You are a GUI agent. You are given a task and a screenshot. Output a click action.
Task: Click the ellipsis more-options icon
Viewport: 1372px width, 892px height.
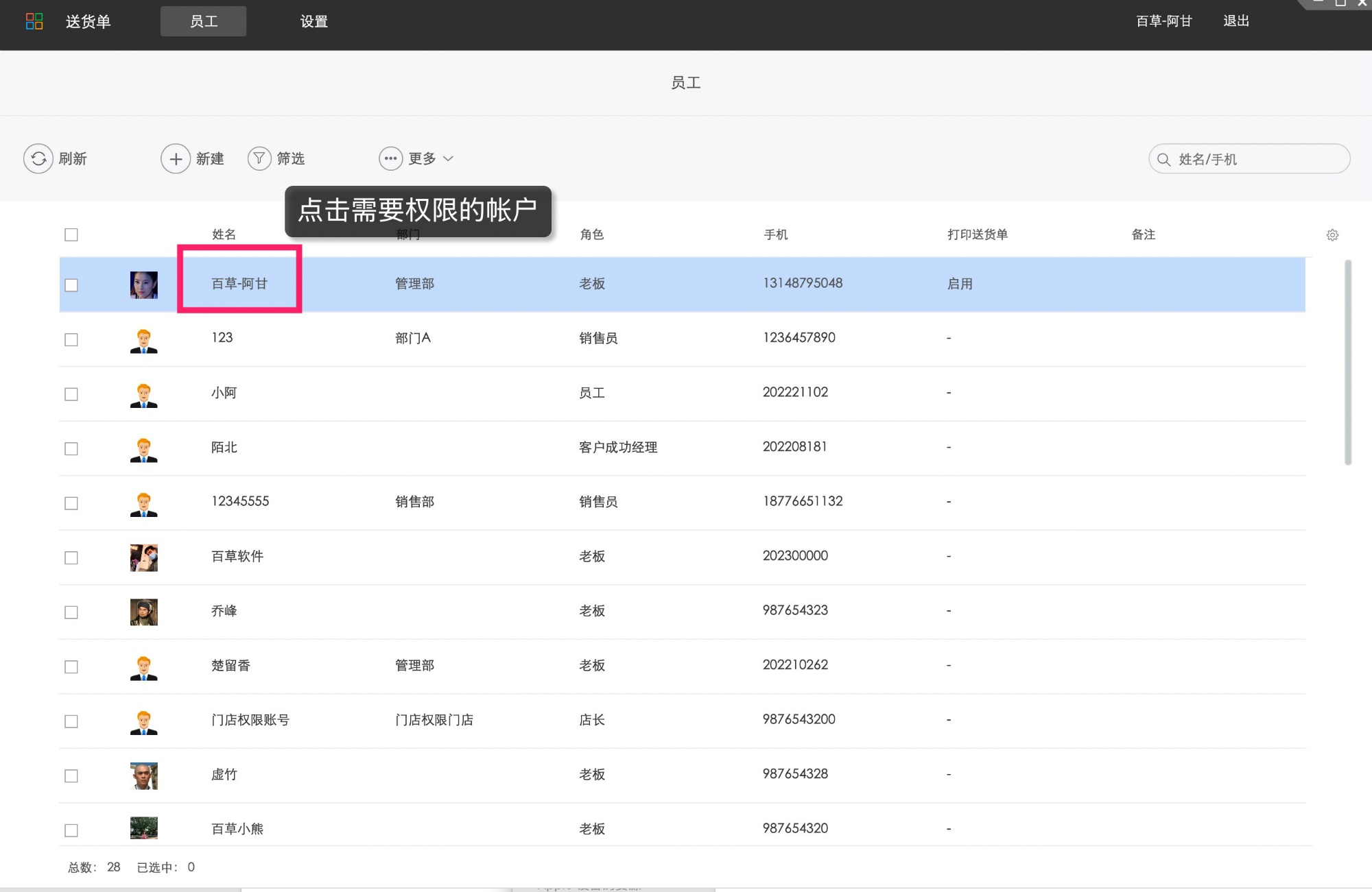[x=390, y=158]
